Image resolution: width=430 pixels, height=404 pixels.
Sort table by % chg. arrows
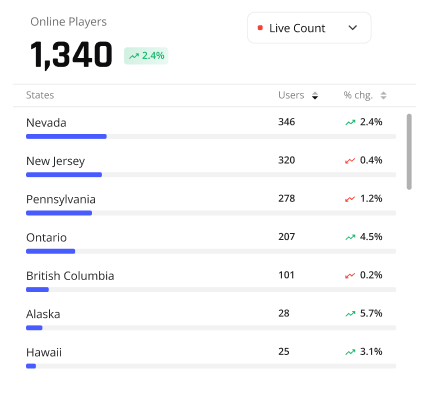coord(383,96)
